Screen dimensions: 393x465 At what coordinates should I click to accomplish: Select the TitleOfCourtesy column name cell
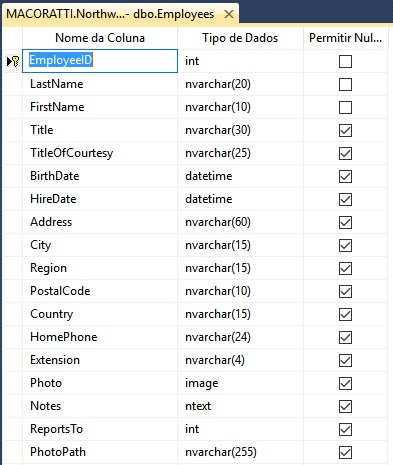100,153
